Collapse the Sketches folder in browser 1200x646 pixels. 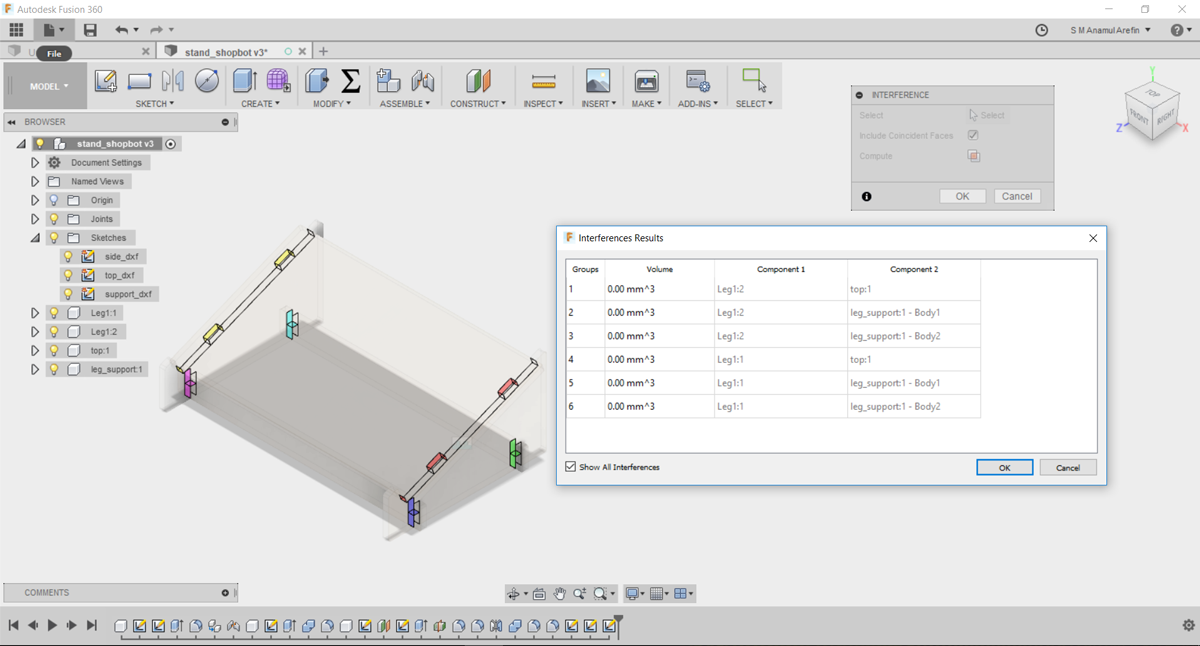[35, 238]
